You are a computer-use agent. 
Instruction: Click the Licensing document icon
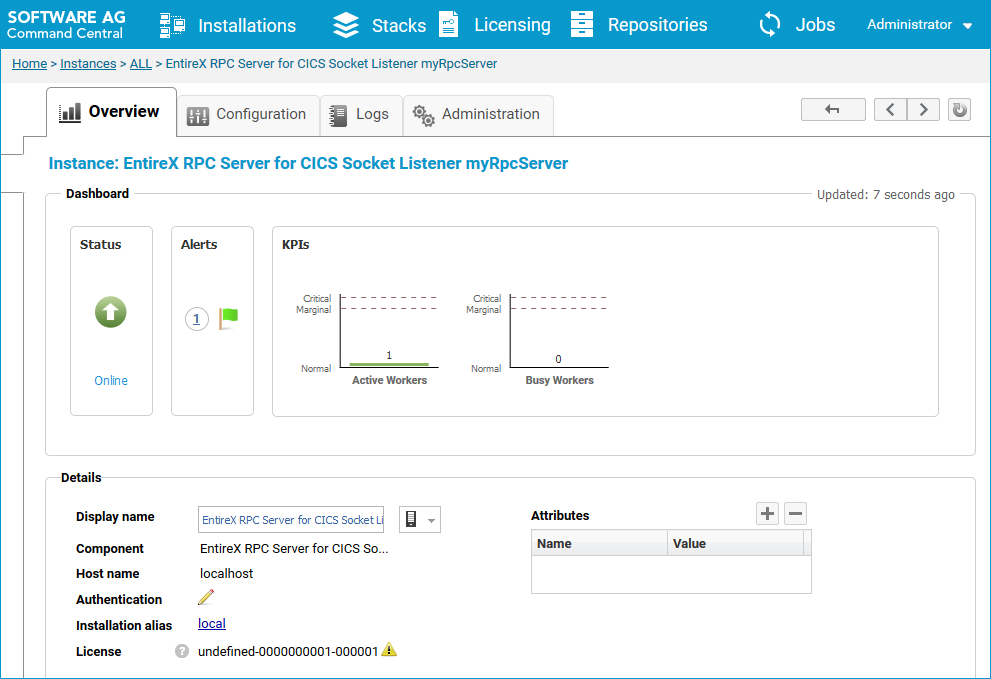pyautogui.click(x=448, y=25)
